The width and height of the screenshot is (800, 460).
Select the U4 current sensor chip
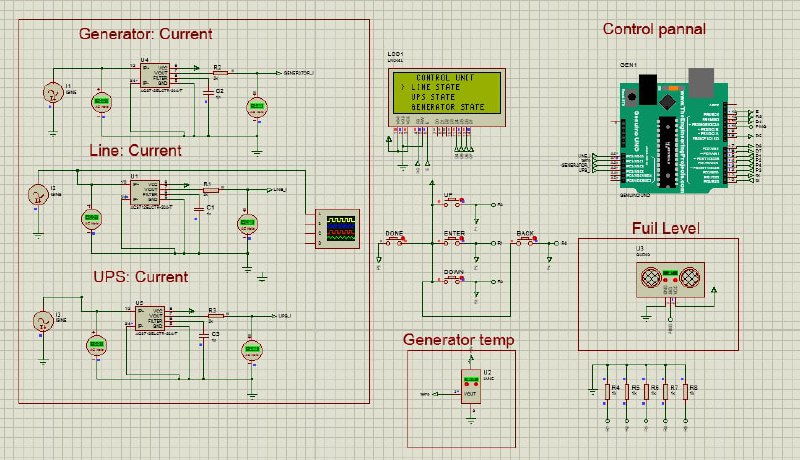(x=155, y=75)
